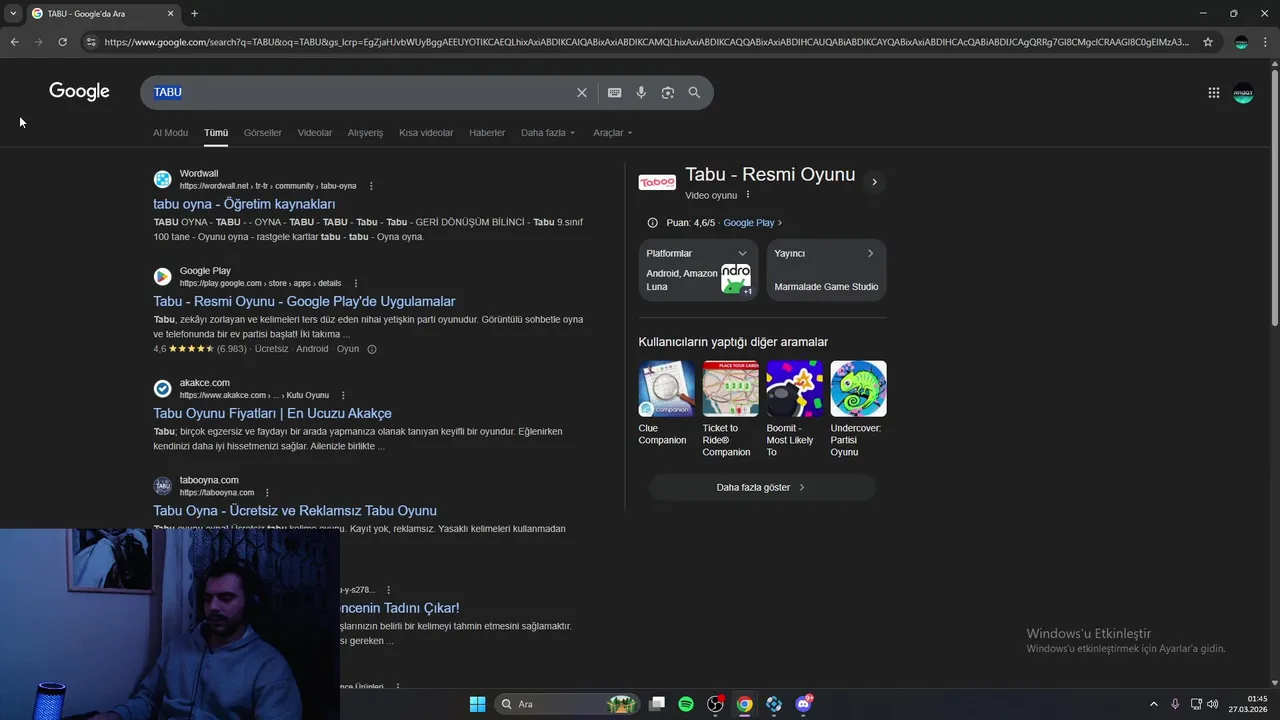Switch to Videolar results
Image resolution: width=1280 pixels, height=720 pixels.
tap(315, 133)
